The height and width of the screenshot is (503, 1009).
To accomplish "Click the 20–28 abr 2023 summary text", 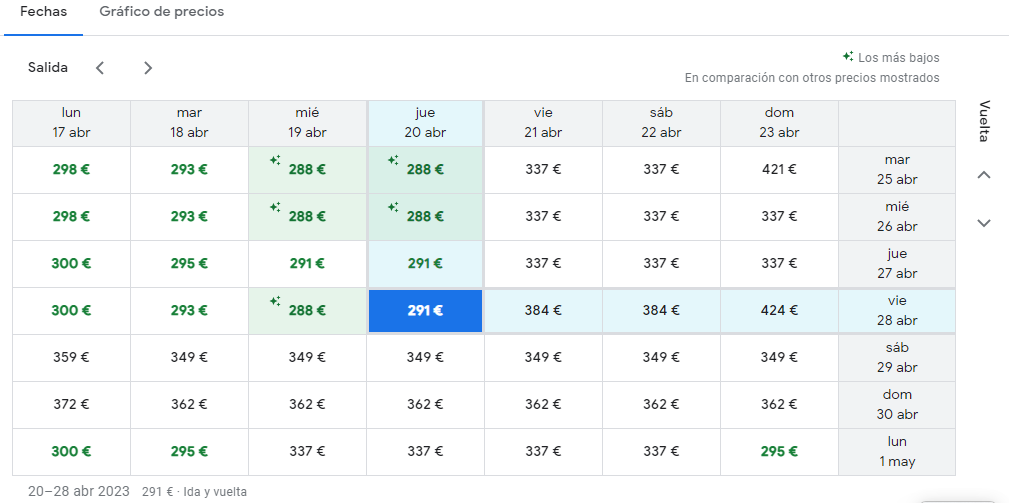I will tap(79, 491).
